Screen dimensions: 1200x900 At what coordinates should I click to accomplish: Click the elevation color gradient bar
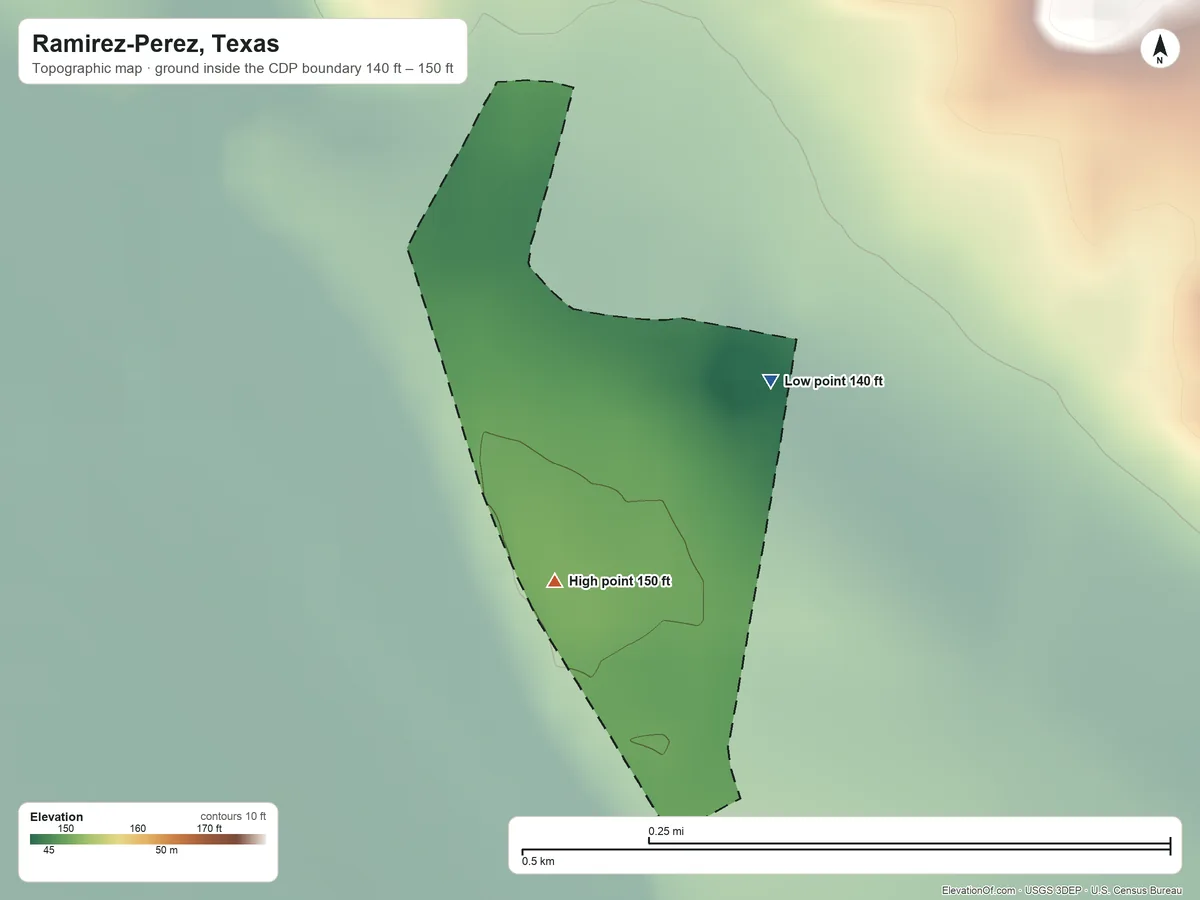tap(148, 840)
